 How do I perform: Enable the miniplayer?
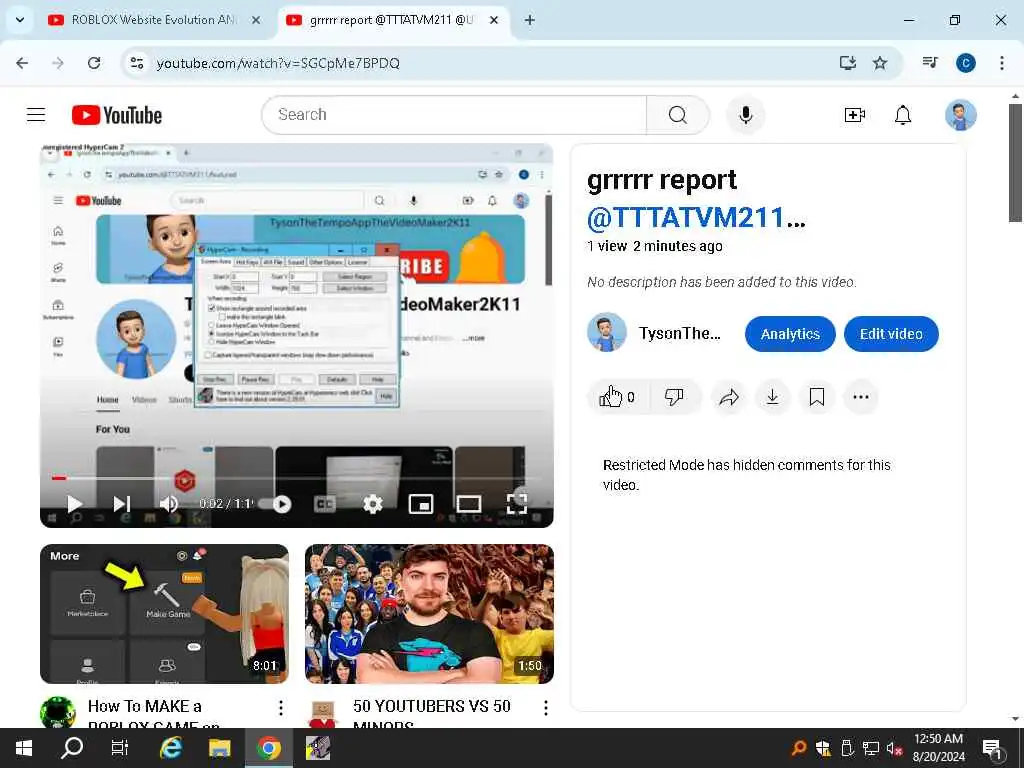click(x=421, y=504)
